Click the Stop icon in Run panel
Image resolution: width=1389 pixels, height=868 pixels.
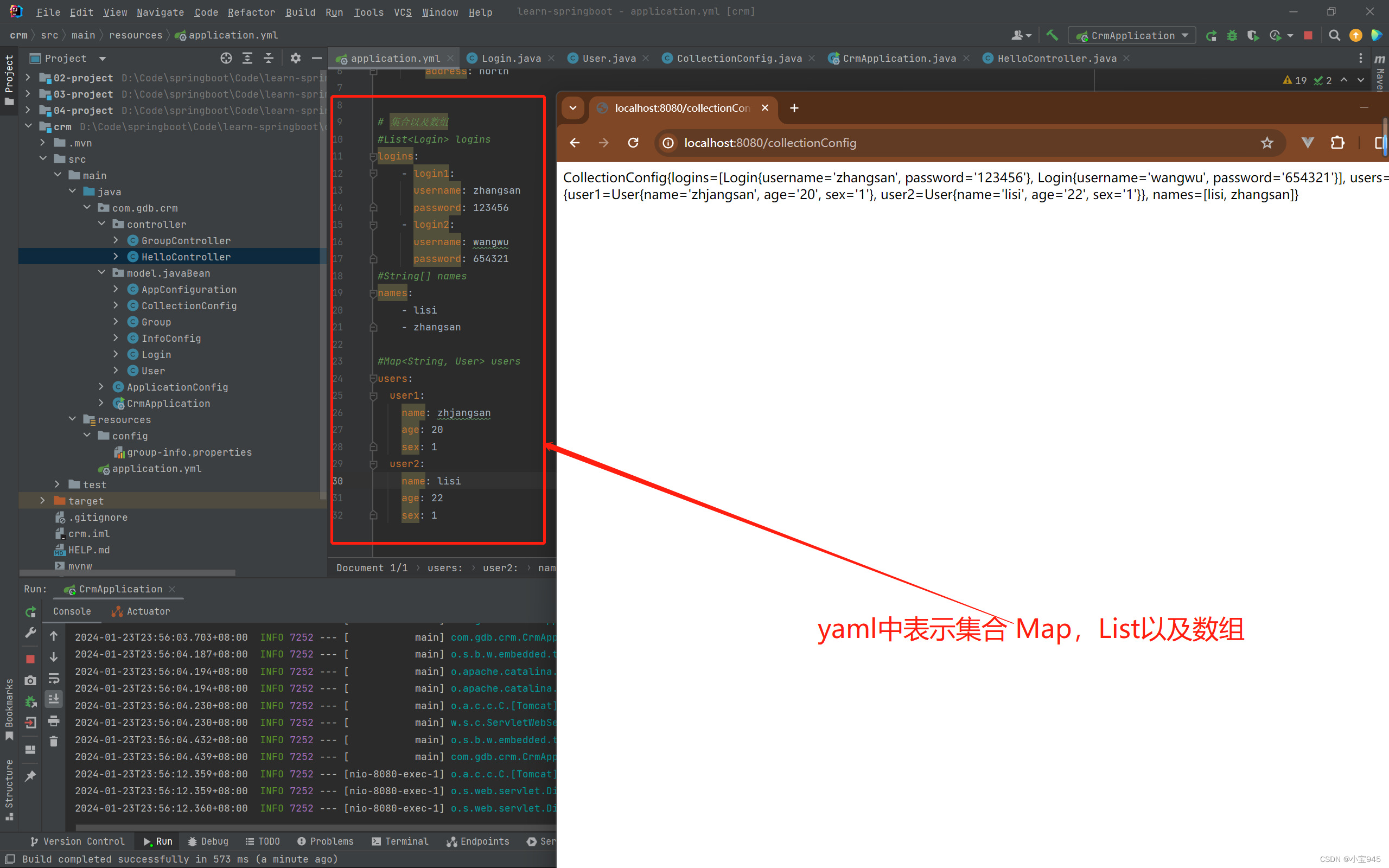(x=30, y=659)
